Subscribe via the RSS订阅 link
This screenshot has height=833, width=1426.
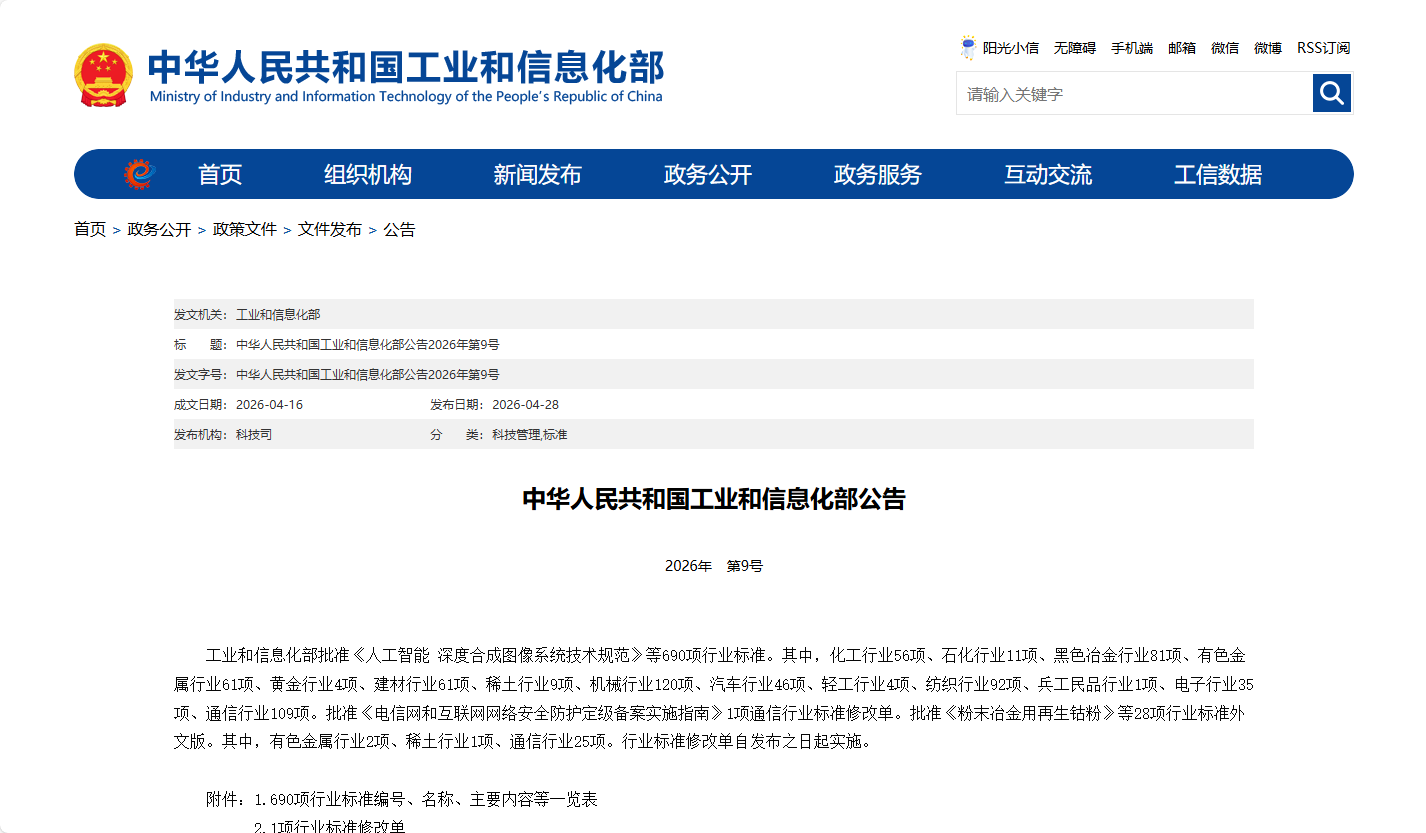[x=1323, y=48]
